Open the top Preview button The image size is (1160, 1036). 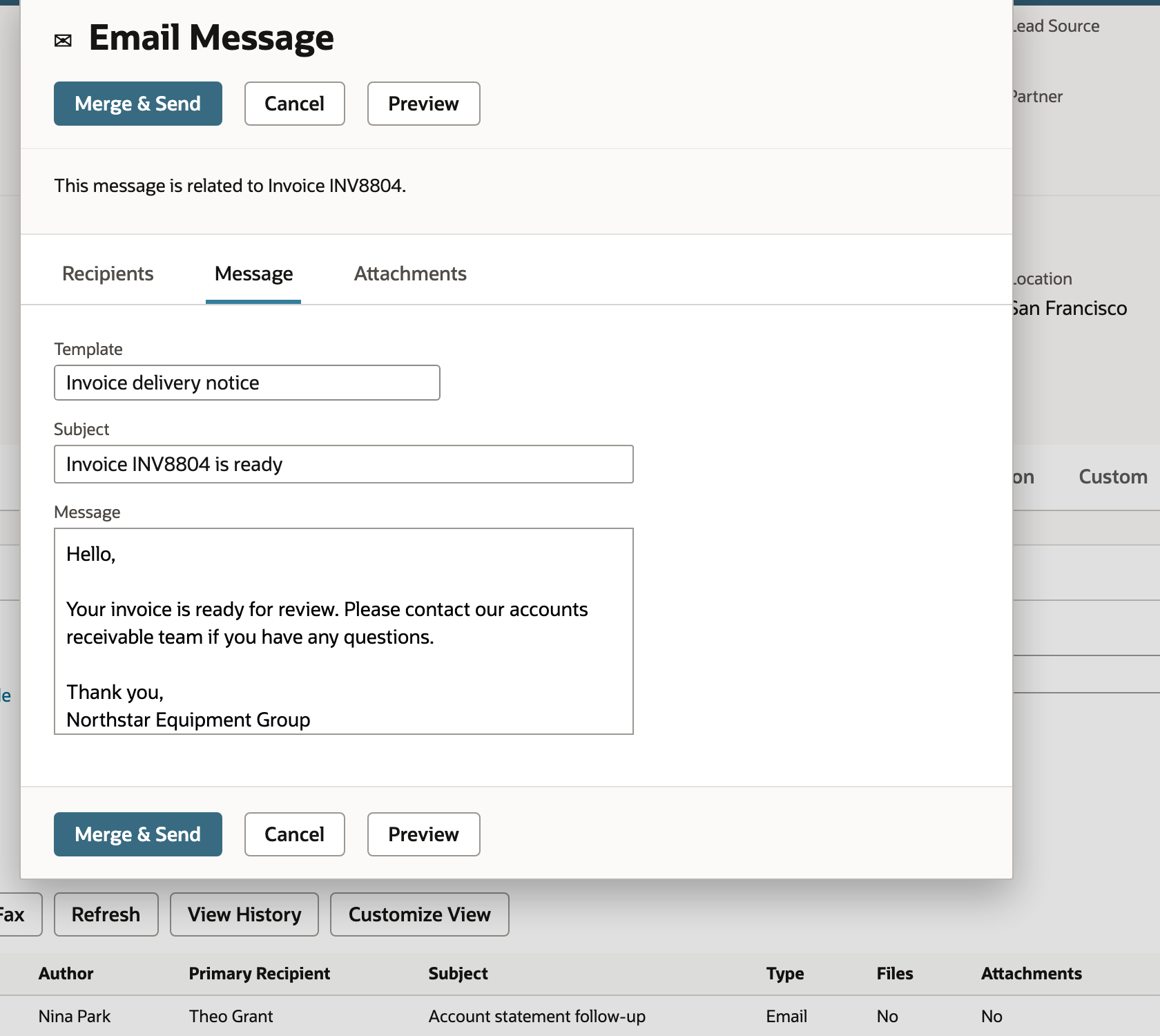coord(424,104)
